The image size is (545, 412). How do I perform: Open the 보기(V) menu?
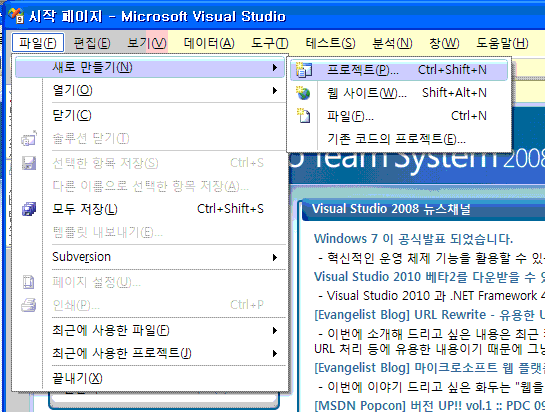(x=147, y=43)
